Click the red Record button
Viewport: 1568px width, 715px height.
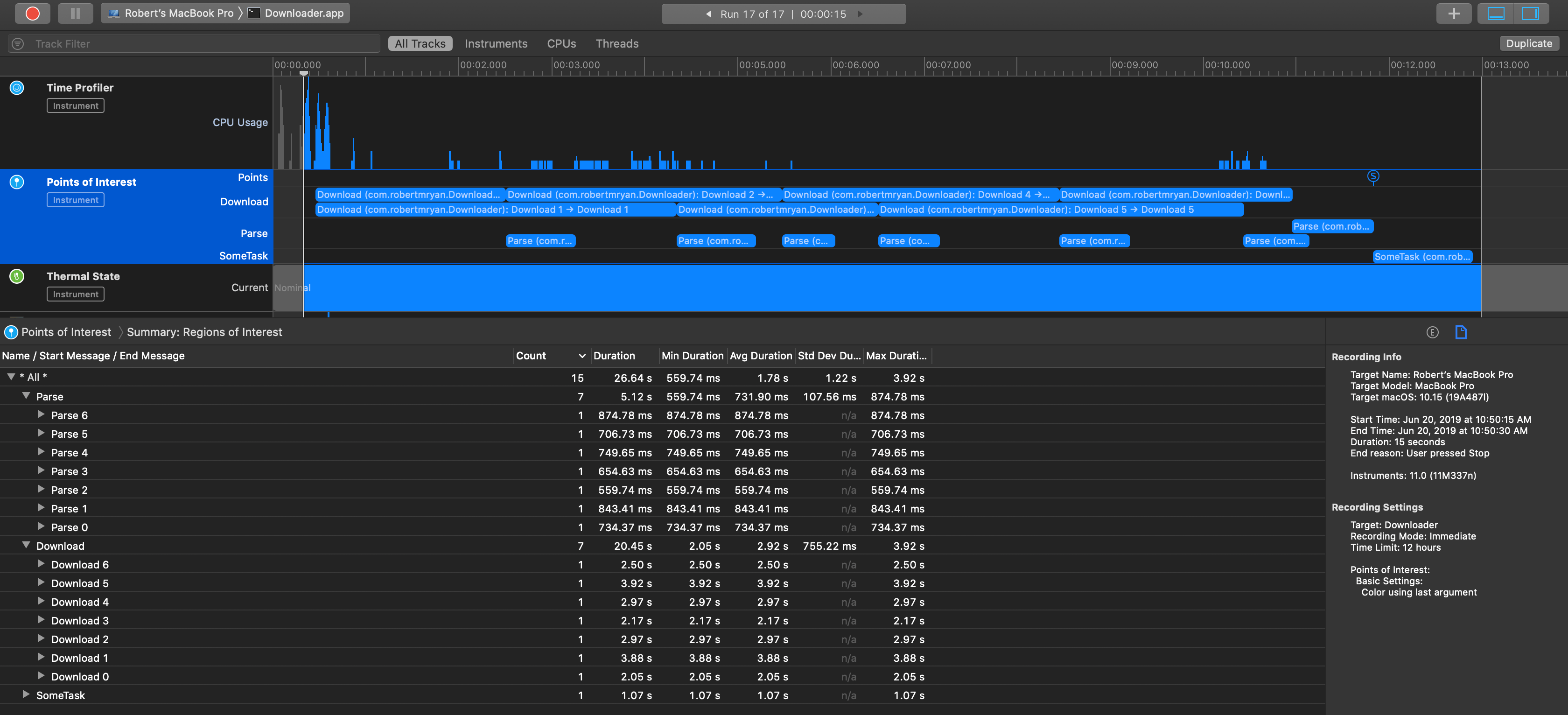[x=32, y=14]
